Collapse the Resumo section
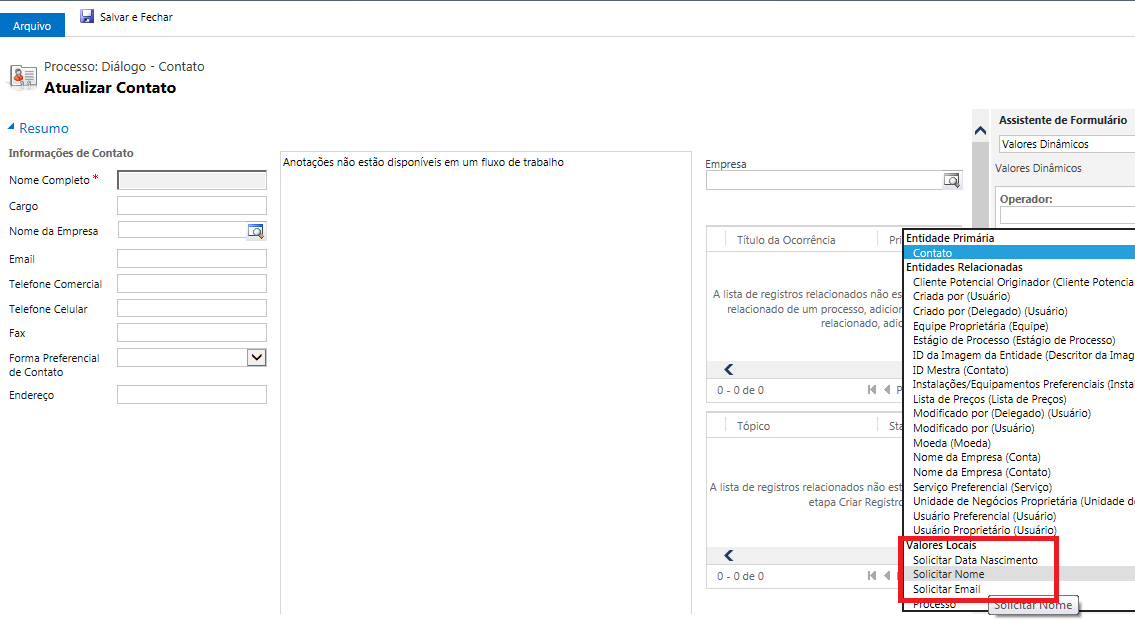The image size is (1135, 624). [12, 127]
